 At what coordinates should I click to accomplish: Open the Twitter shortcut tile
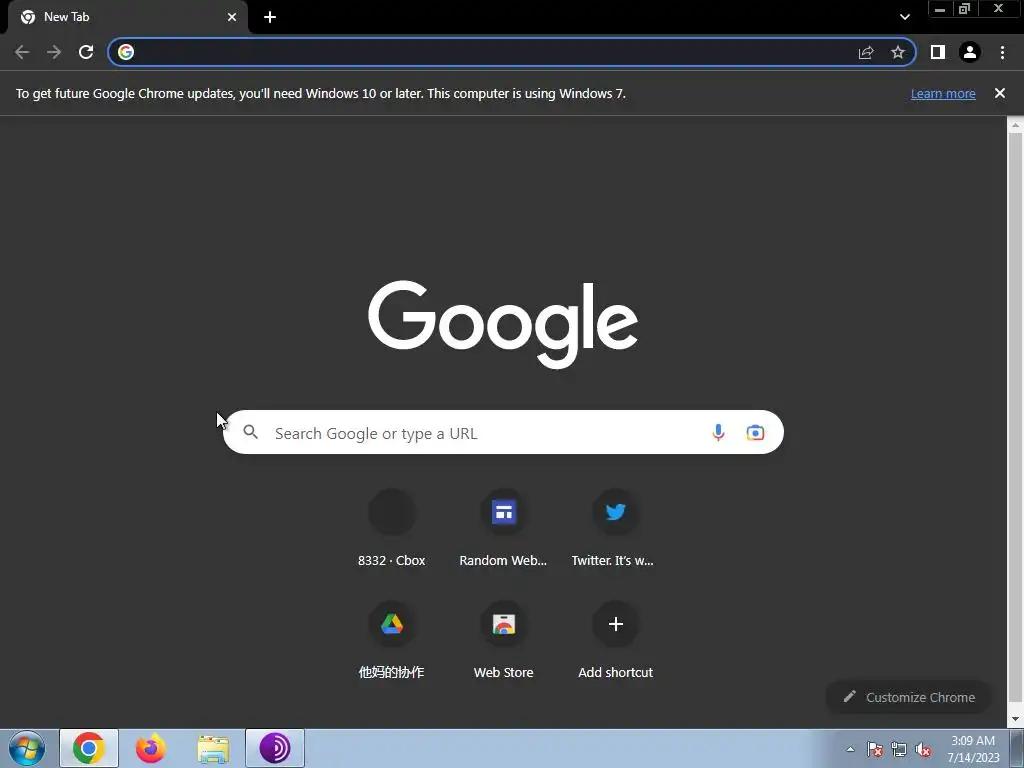(615, 529)
